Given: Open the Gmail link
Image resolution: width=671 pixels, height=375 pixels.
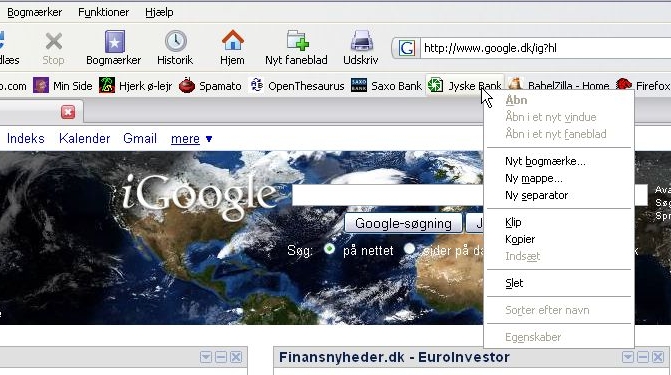Looking at the screenshot, I should (x=140, y=139).
